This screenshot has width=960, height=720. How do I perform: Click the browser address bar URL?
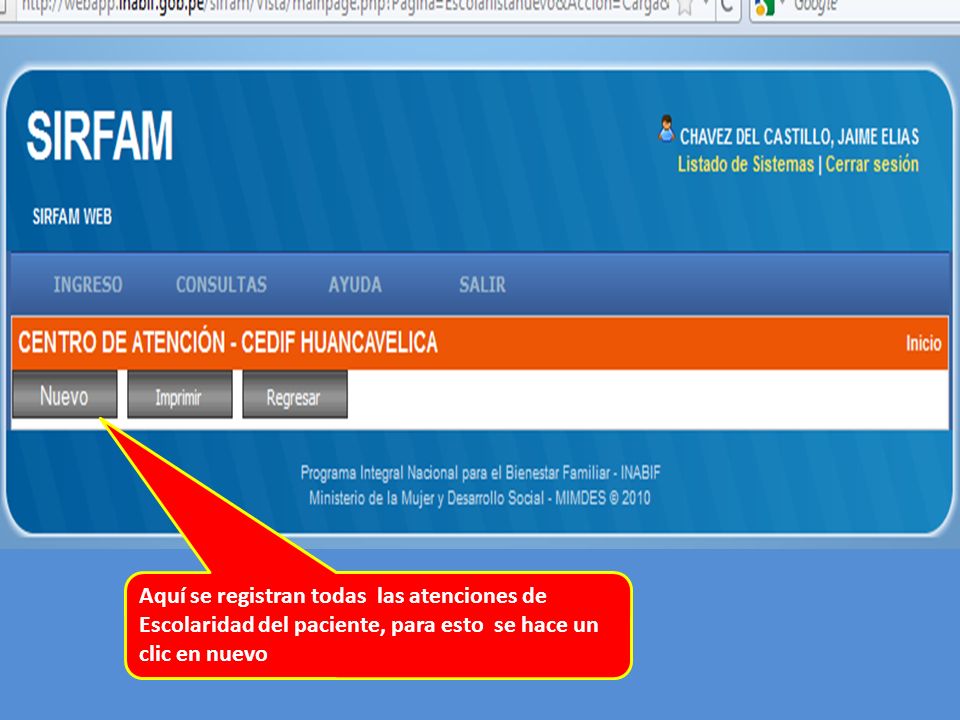pyautogui.click(x=343, y=7)
